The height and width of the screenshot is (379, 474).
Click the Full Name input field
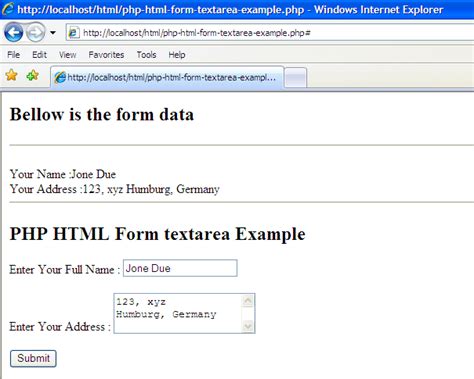[180, 268]
